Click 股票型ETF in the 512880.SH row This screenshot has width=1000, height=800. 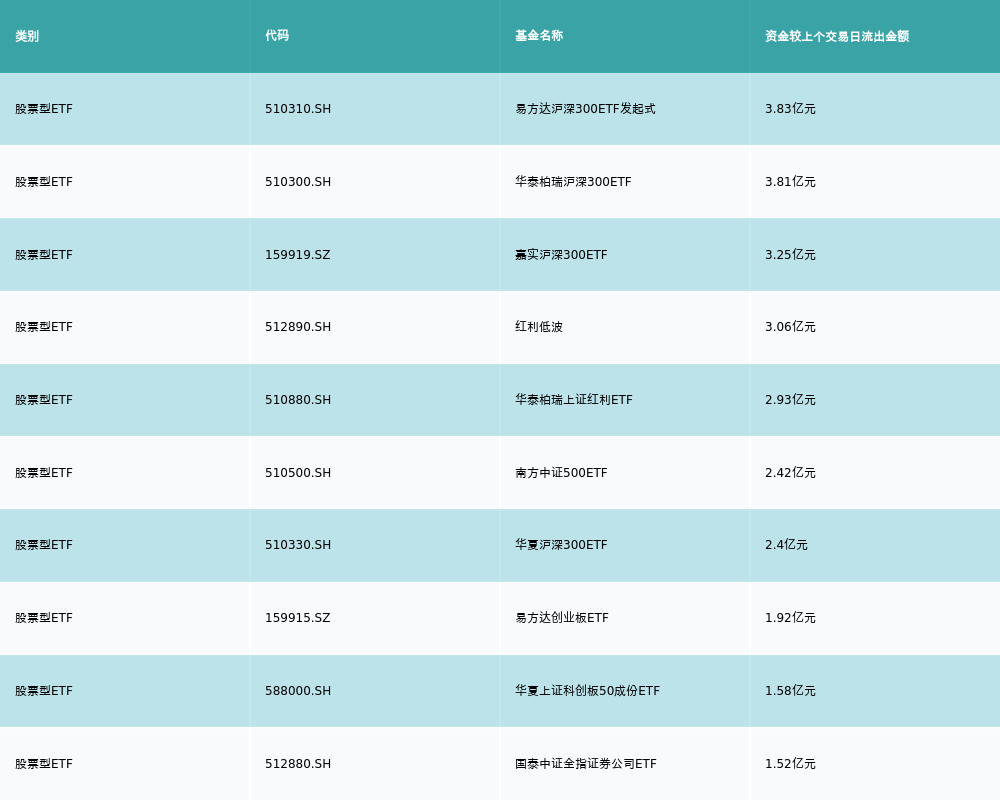click(44, 764)
